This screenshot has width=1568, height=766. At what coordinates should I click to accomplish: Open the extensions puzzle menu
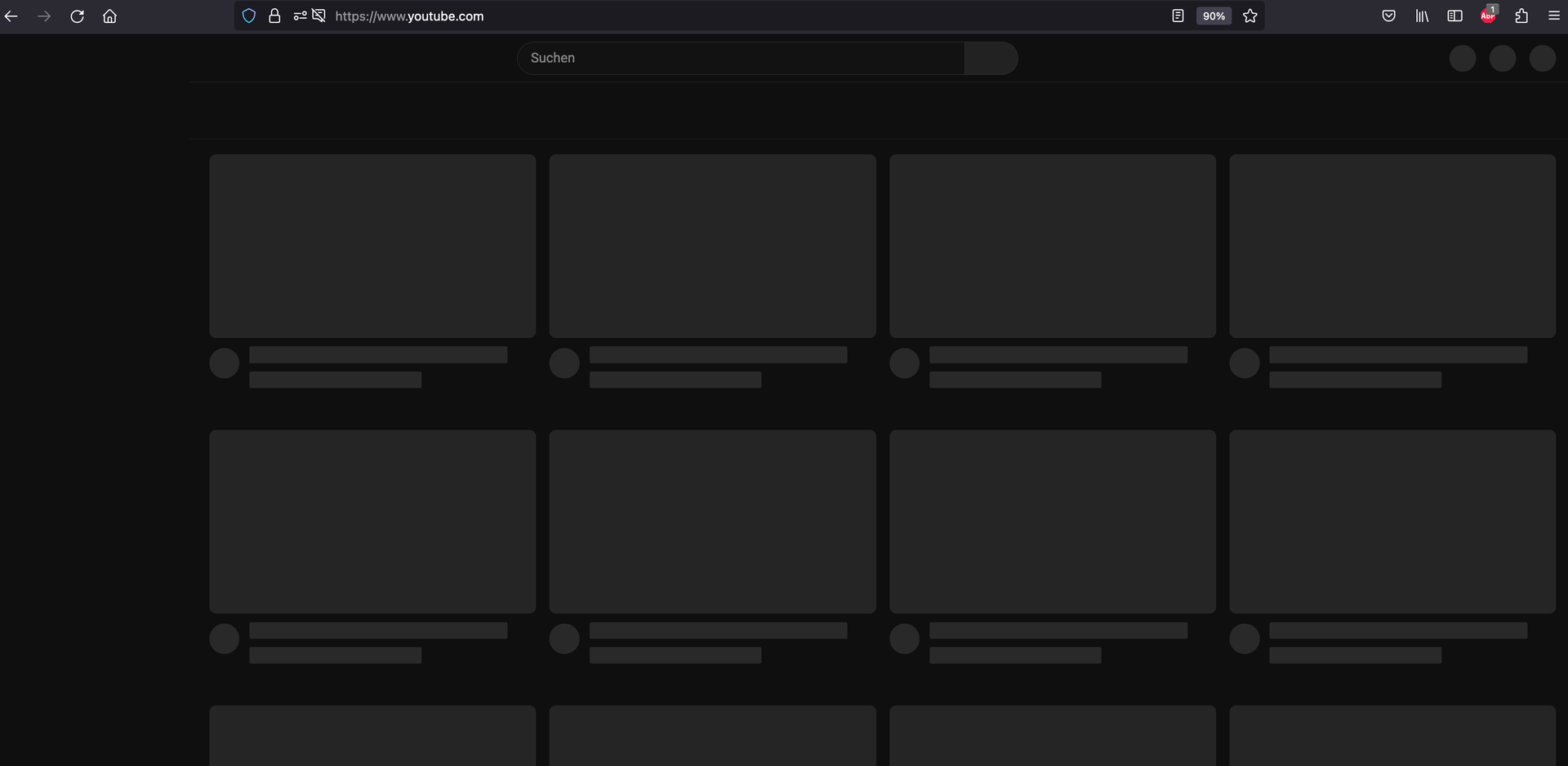tap(1521, 16)
